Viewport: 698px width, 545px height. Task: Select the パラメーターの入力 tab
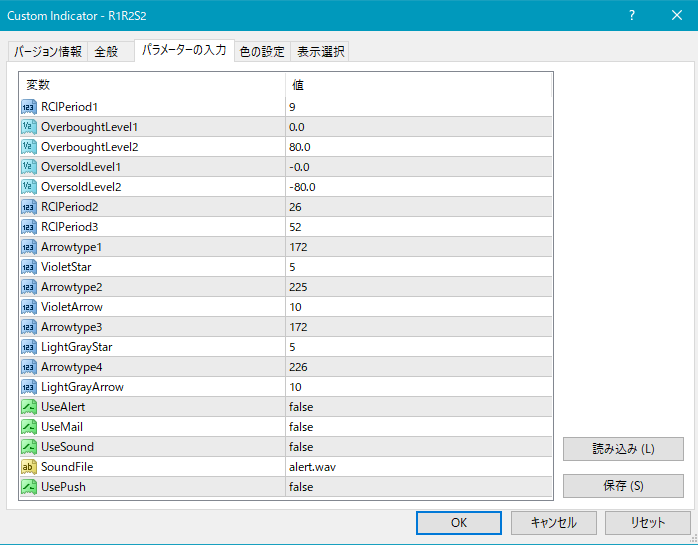pos(184,50)
